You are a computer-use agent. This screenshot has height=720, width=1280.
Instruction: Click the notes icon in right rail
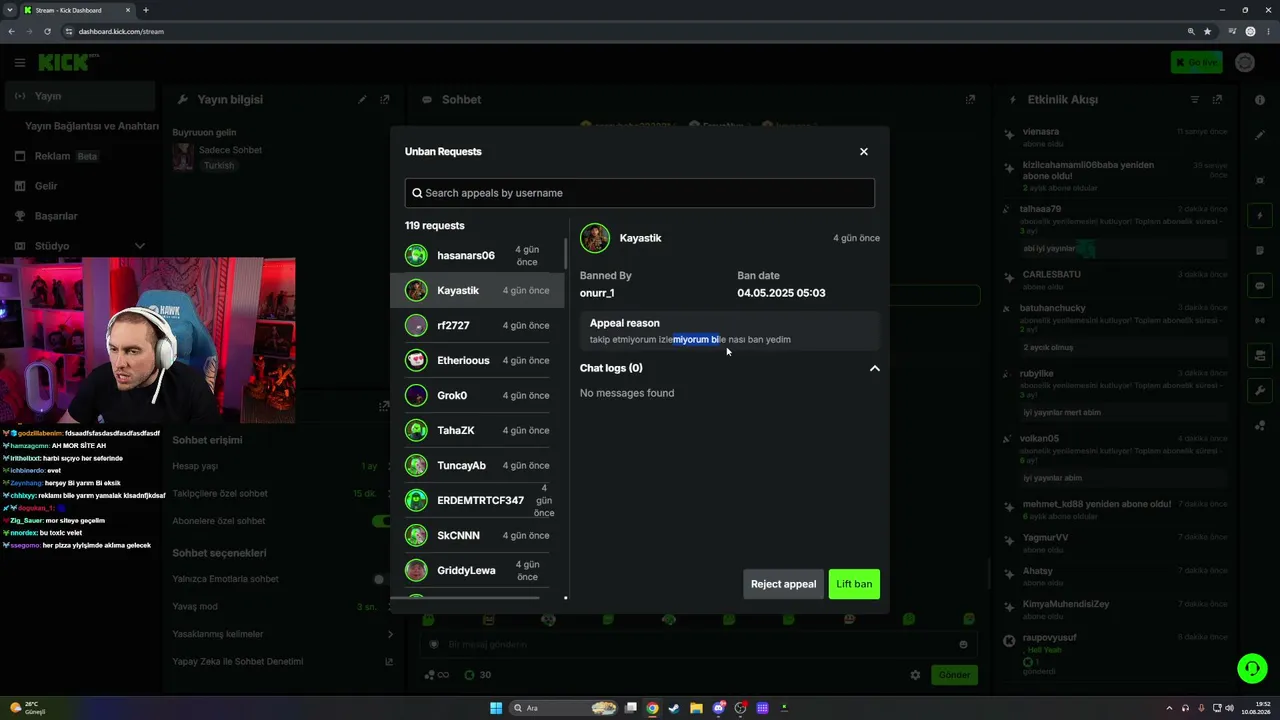(x=1260, y=251)
